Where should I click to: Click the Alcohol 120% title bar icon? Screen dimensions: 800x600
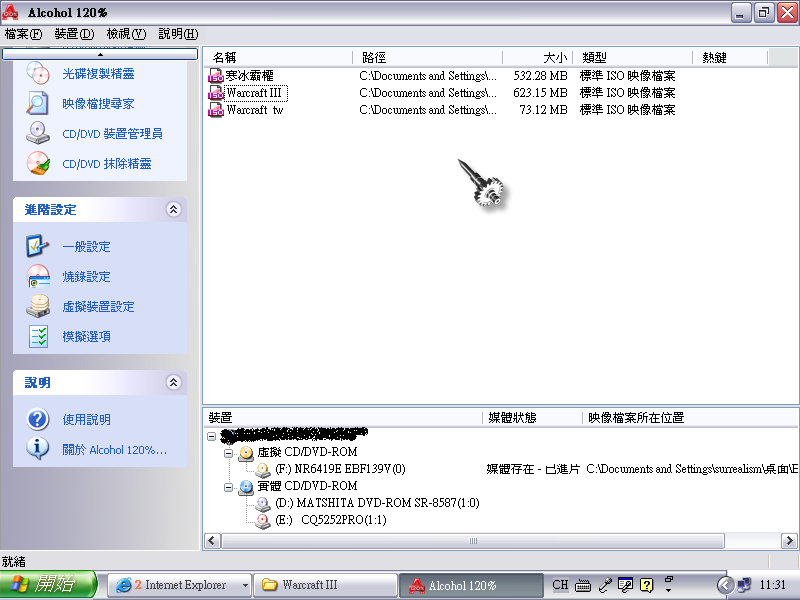[x=10, y=12]
